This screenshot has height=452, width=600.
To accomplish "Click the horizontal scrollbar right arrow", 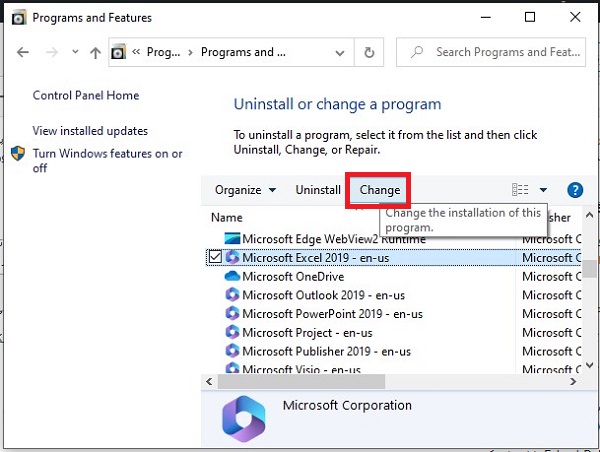I will [572, 382].
